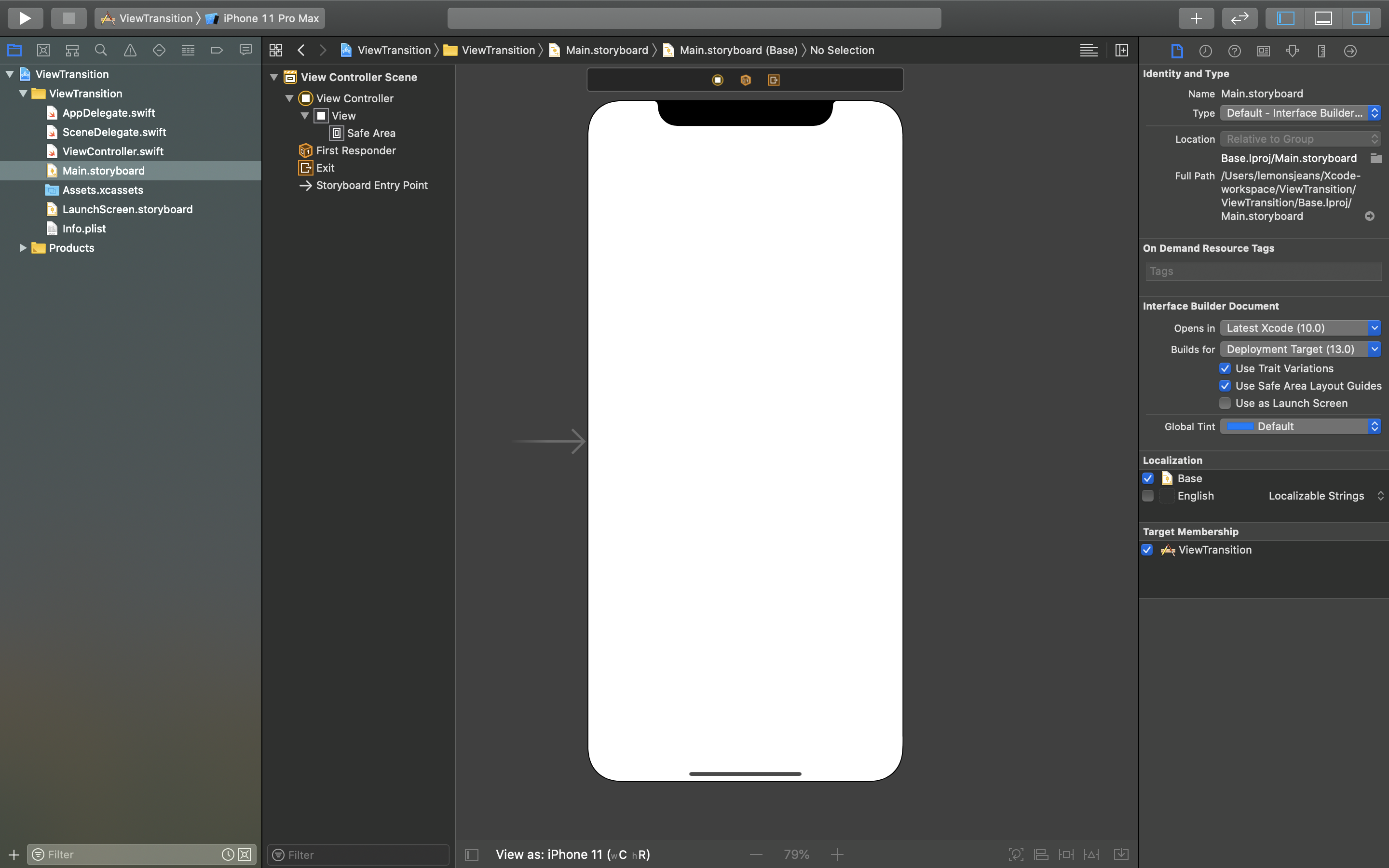Screen dimensions: 1389x868
Task: Open the Builds for Deployment Target dropdown
Action: pyautogui.click(x=1300, y=349)
